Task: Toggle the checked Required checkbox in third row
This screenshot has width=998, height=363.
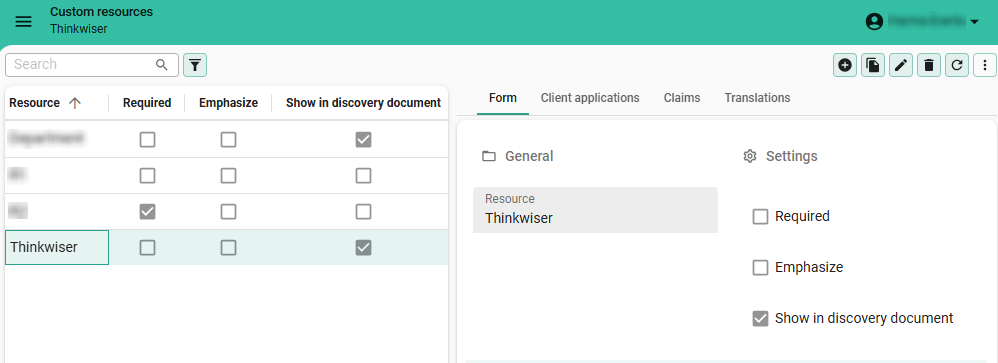Action: pos(147,211)
